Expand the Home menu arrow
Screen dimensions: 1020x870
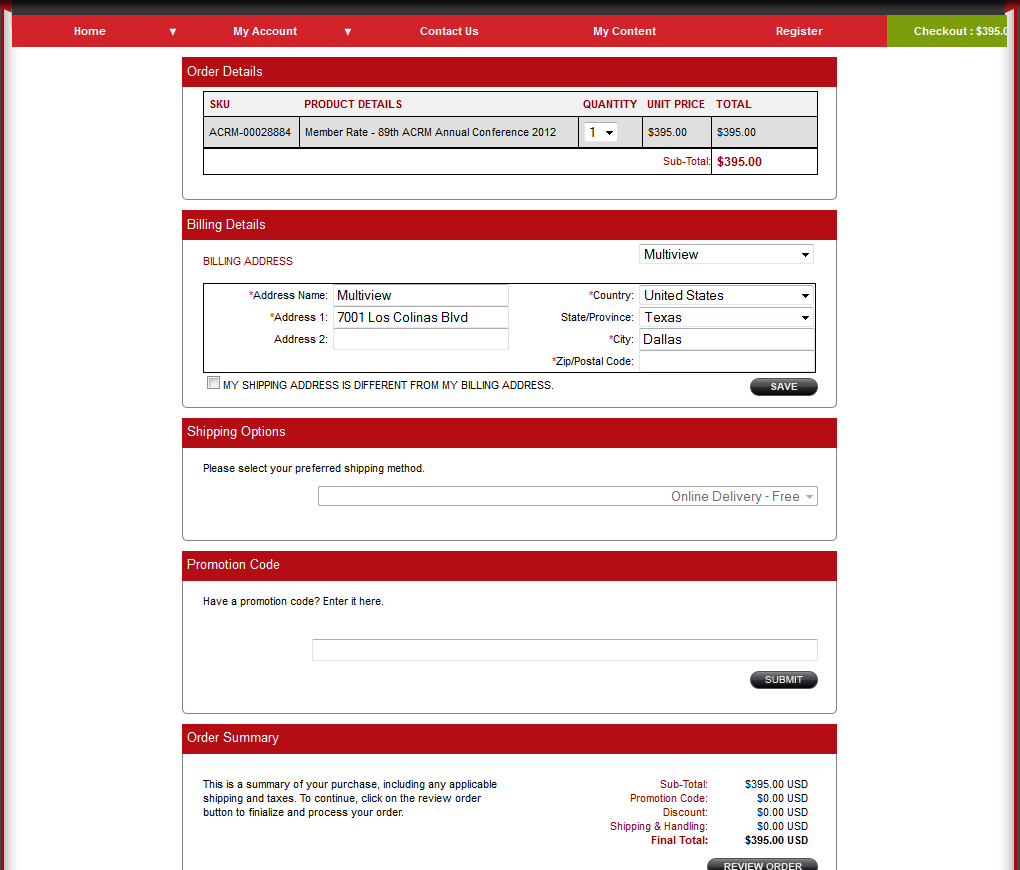pos(173,31)
